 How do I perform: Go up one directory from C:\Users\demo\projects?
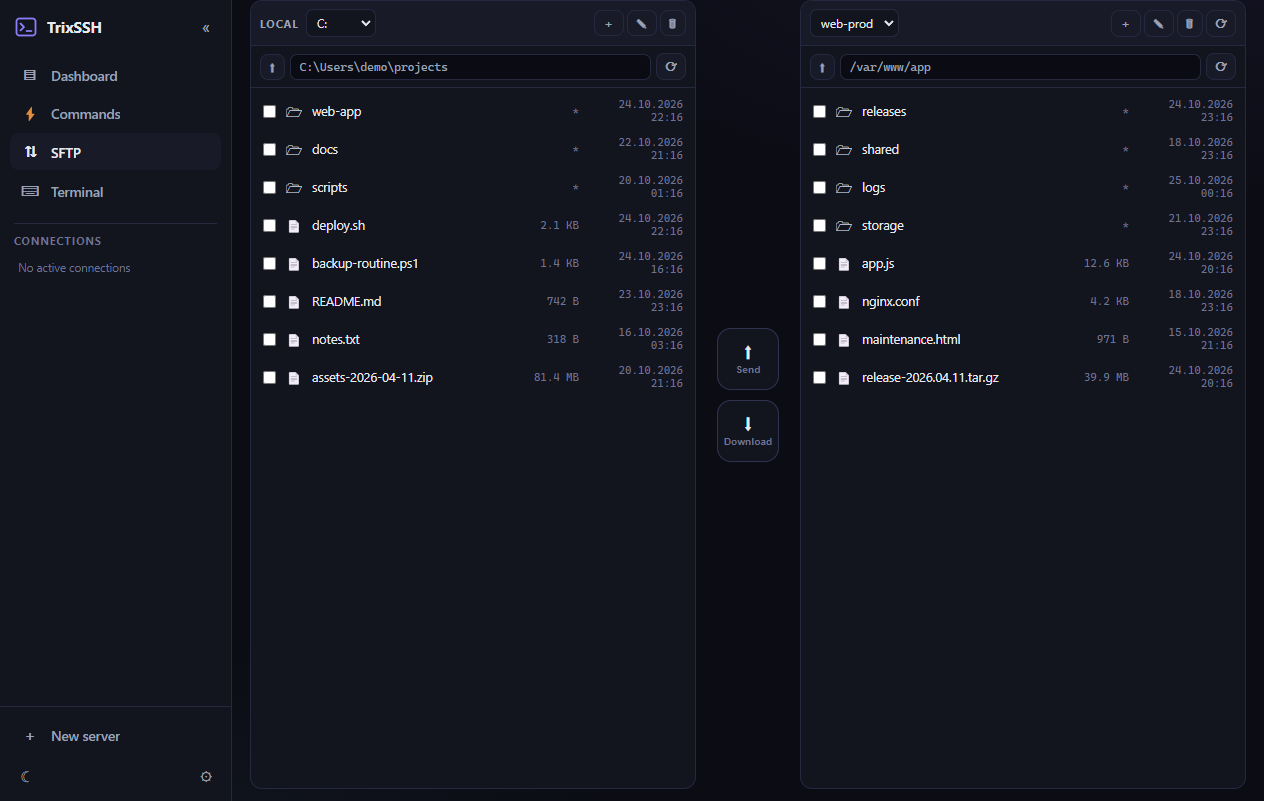click(272, 67)
